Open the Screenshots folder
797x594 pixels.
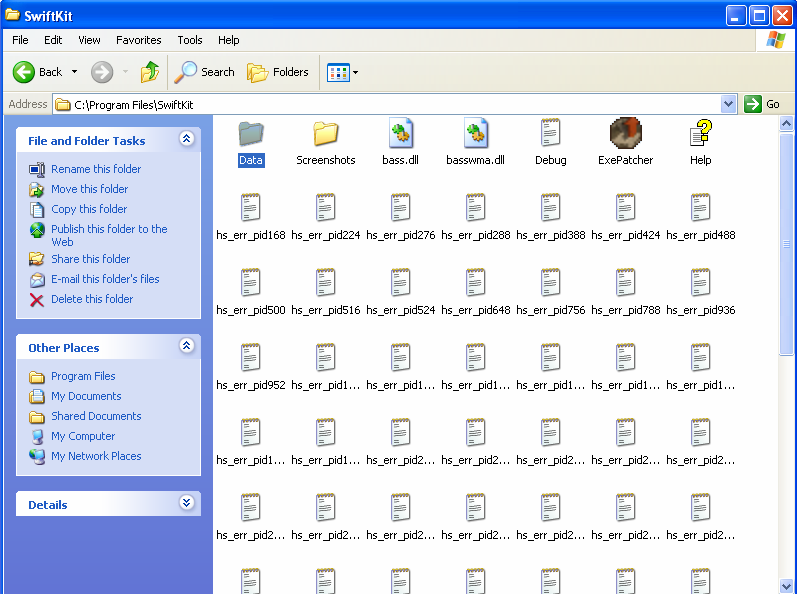(325, 133)
